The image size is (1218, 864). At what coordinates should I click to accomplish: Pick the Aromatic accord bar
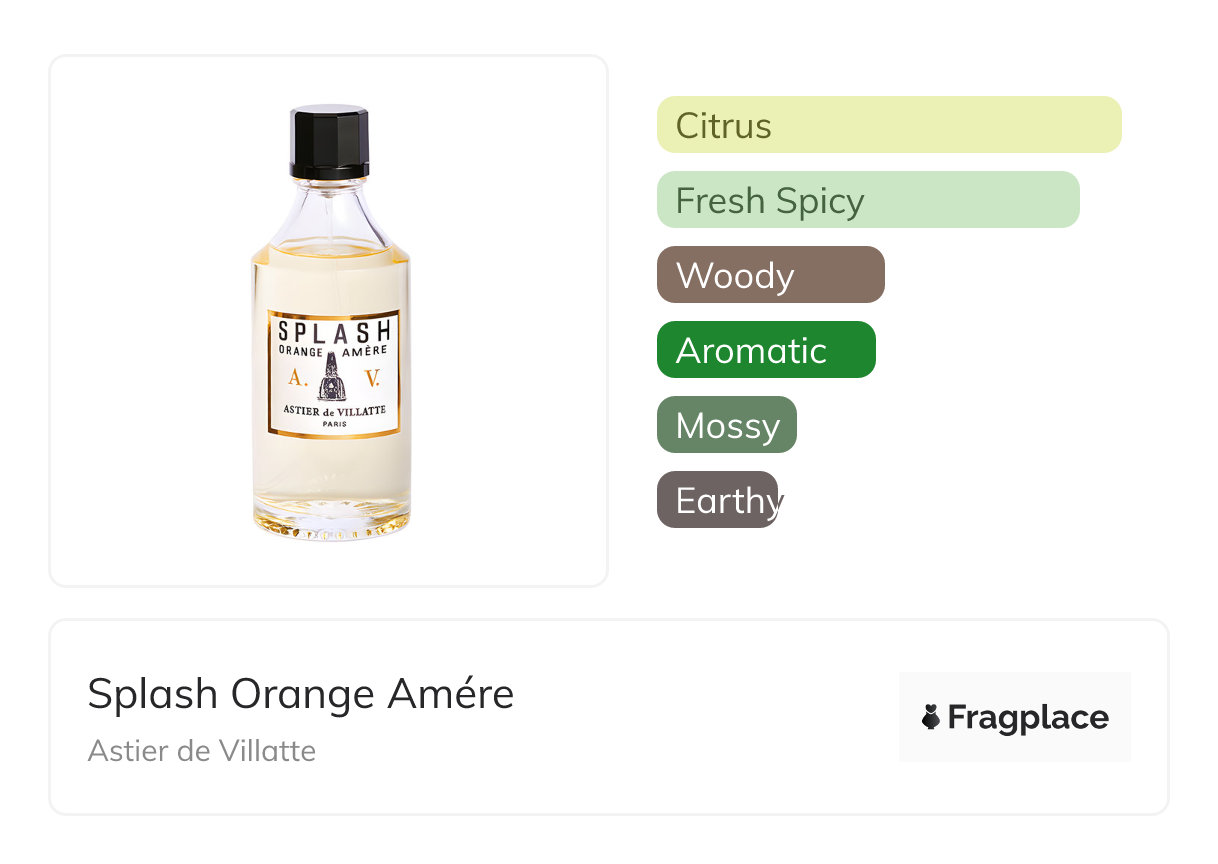pos(765,350)
